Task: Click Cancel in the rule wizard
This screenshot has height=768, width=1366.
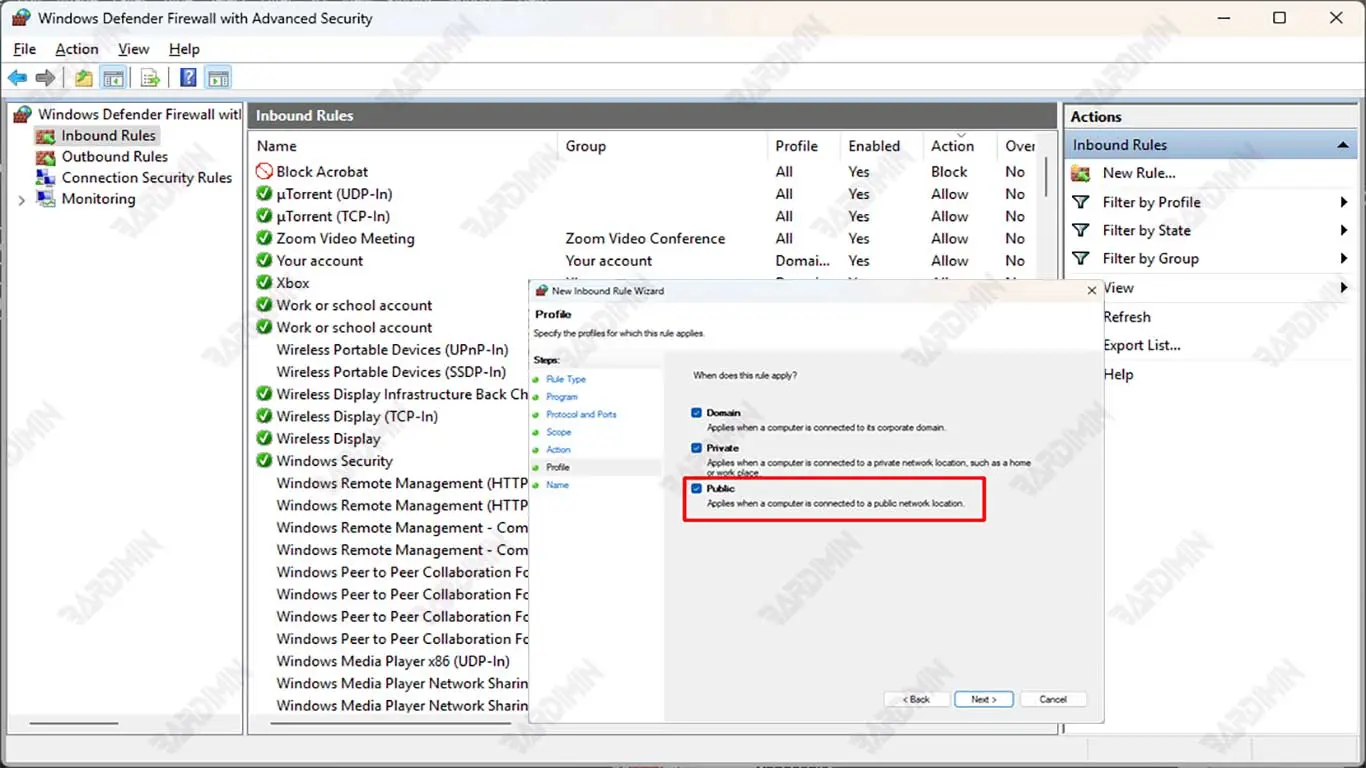Action: 1052,699
